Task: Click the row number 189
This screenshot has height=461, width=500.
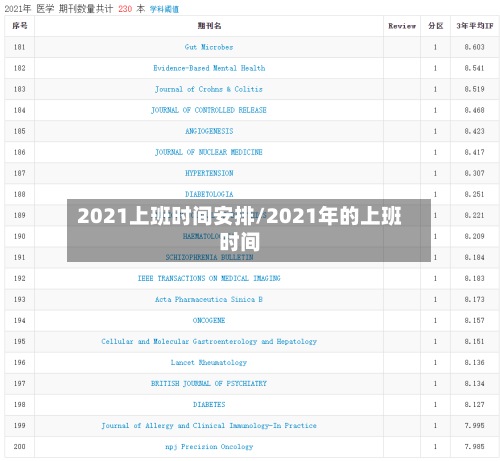Action: 20,215
